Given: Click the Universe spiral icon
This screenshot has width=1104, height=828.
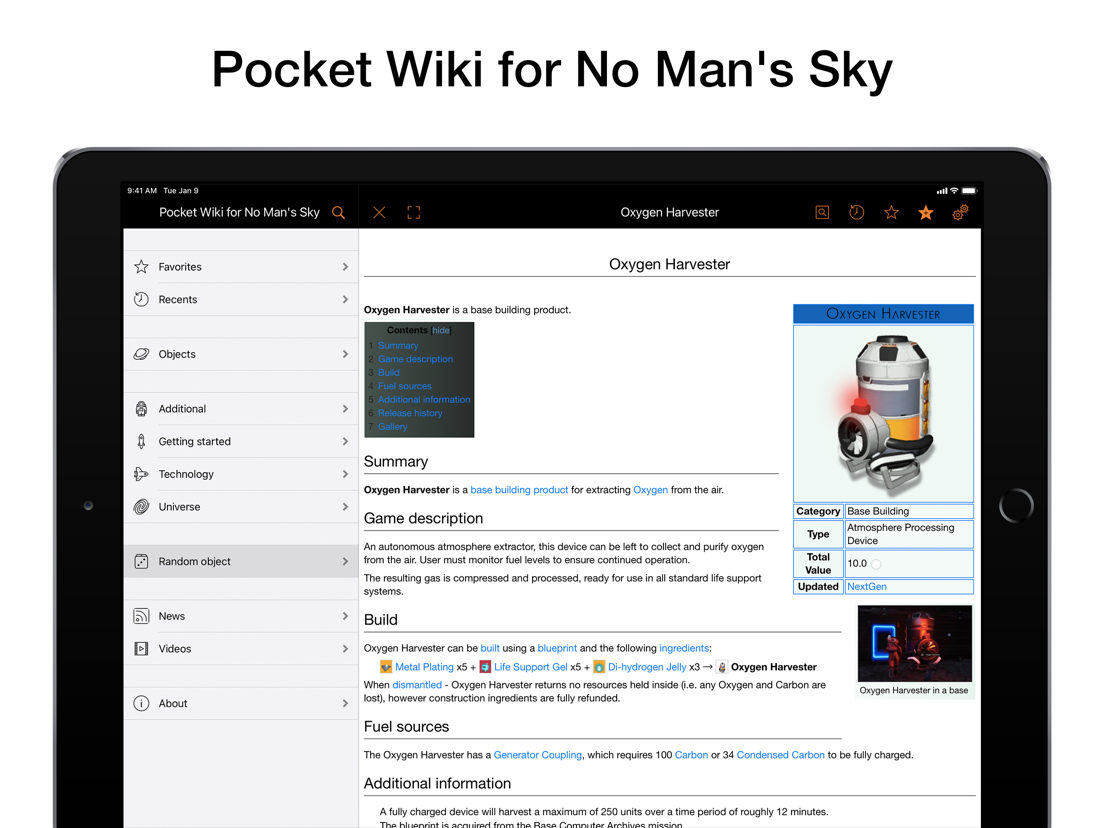Looking at the screenshot, I should 142,507.
